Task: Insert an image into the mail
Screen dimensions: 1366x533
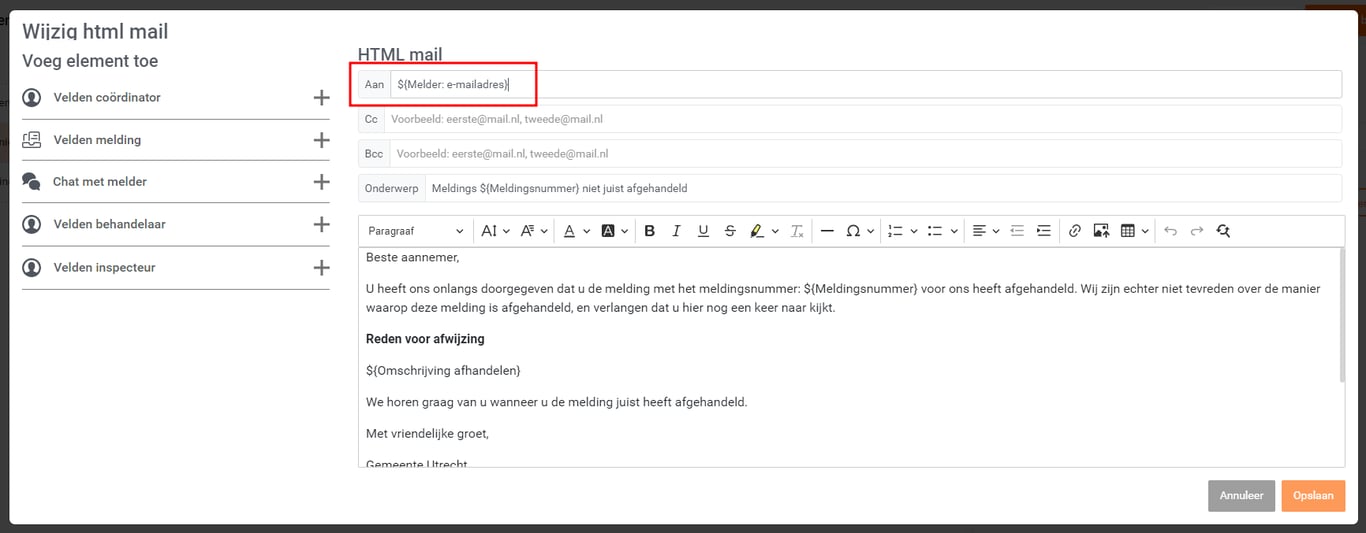Action: click(1101, 231)
